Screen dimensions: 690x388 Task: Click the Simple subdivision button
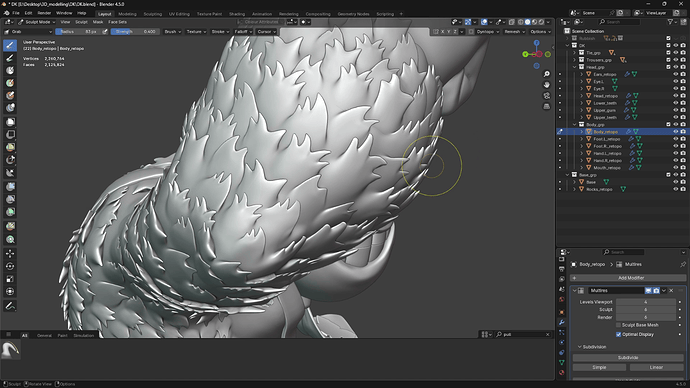599,367
